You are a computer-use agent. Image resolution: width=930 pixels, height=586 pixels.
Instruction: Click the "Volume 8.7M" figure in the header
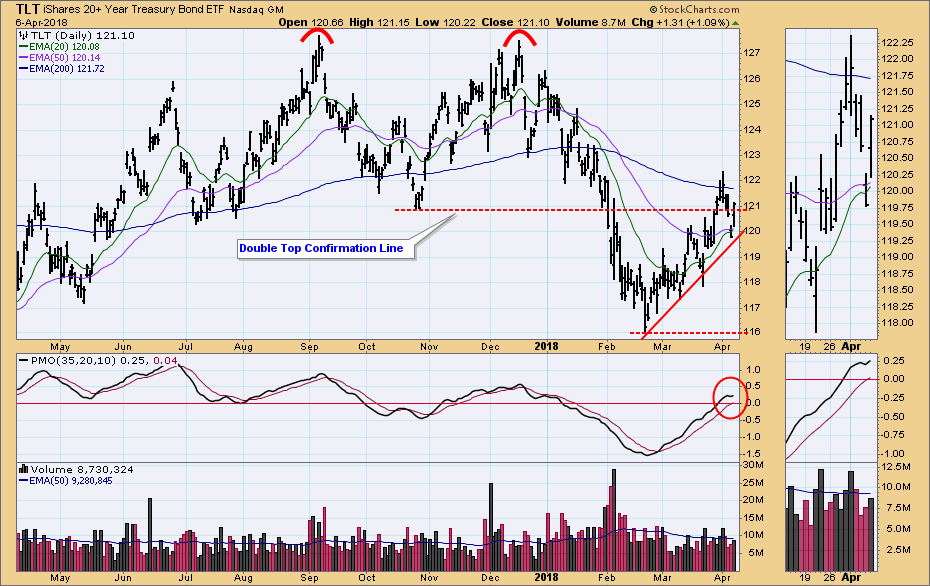[x=589, y=23]
